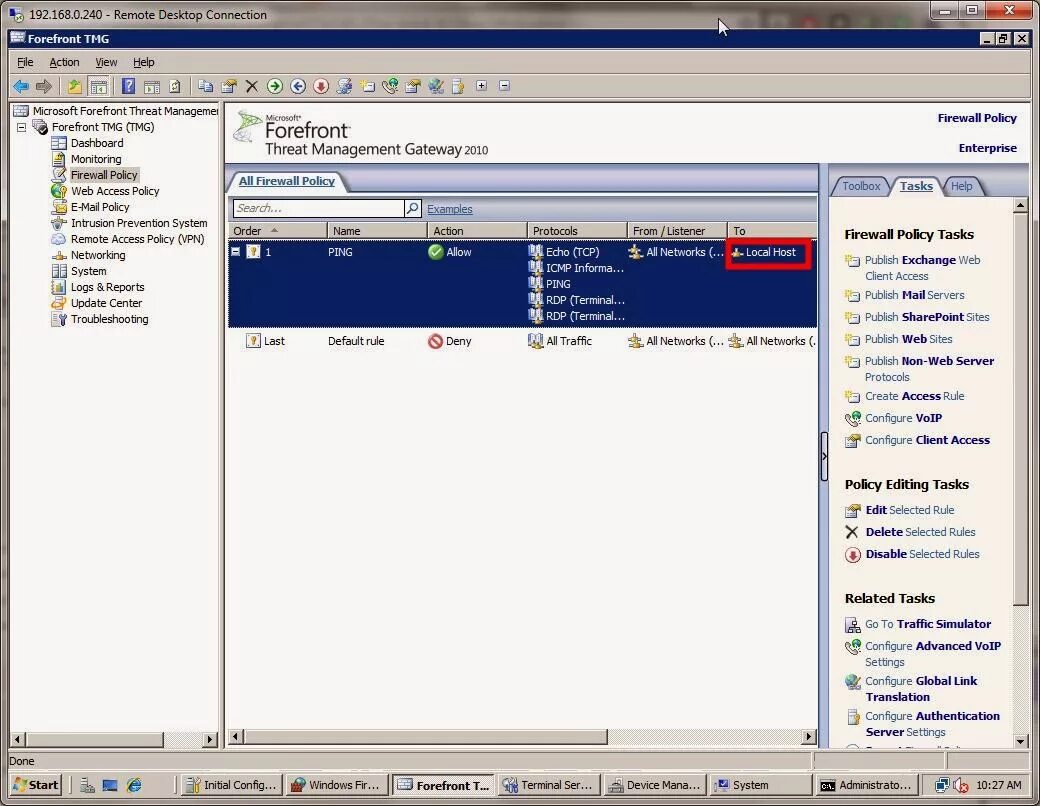Click the plus Expand rules toolbar icon

482,86
